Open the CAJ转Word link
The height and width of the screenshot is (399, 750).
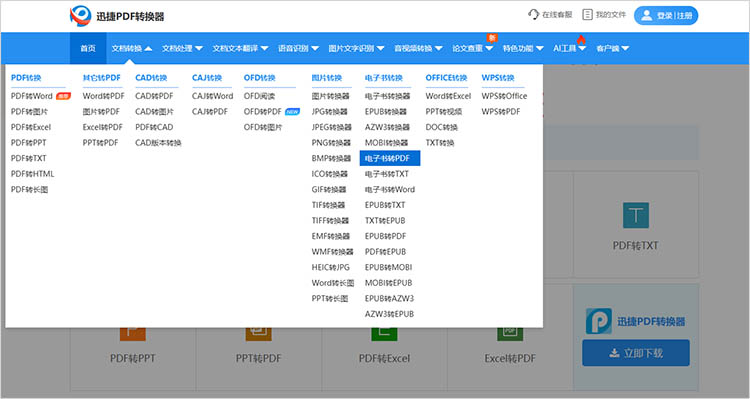[212, 96]
